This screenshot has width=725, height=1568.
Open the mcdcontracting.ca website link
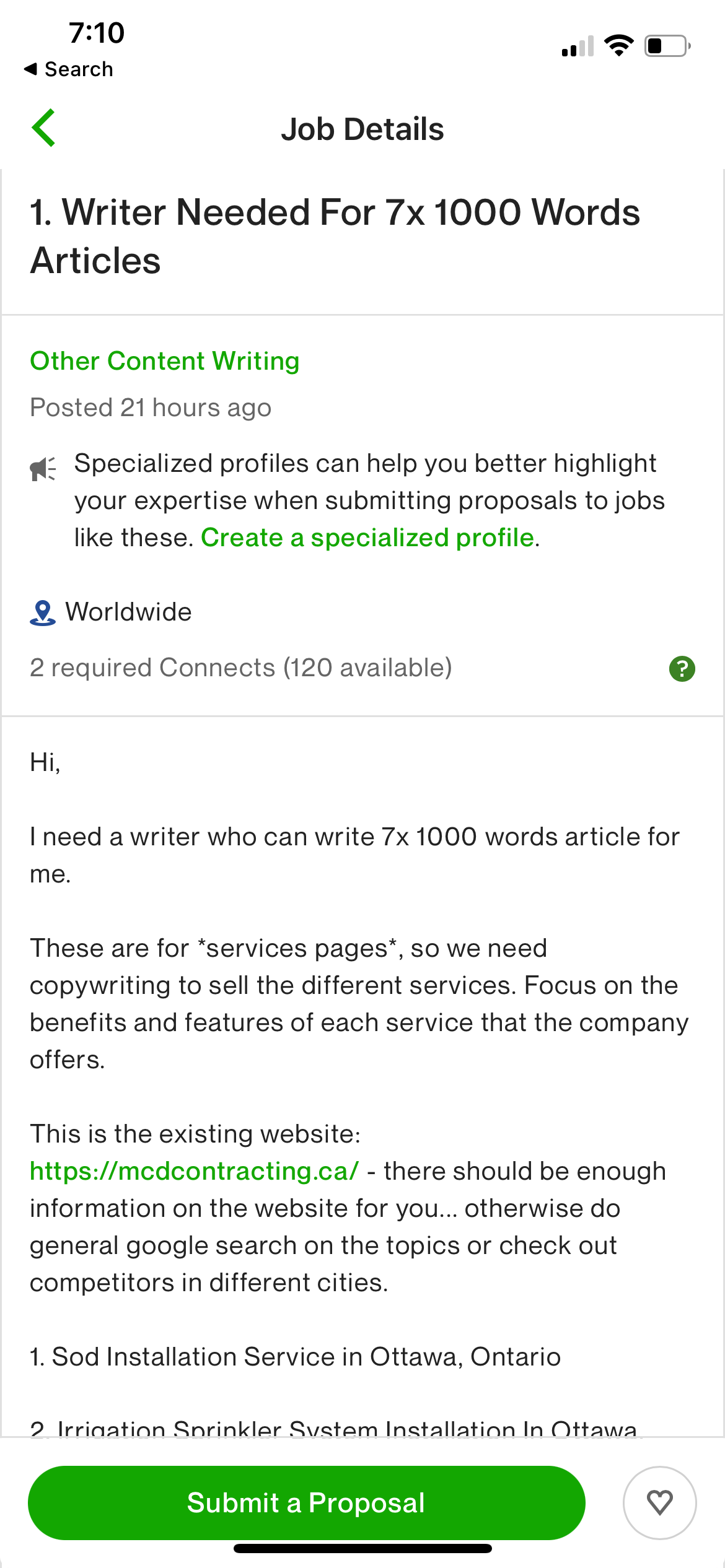pos(194,1171)
